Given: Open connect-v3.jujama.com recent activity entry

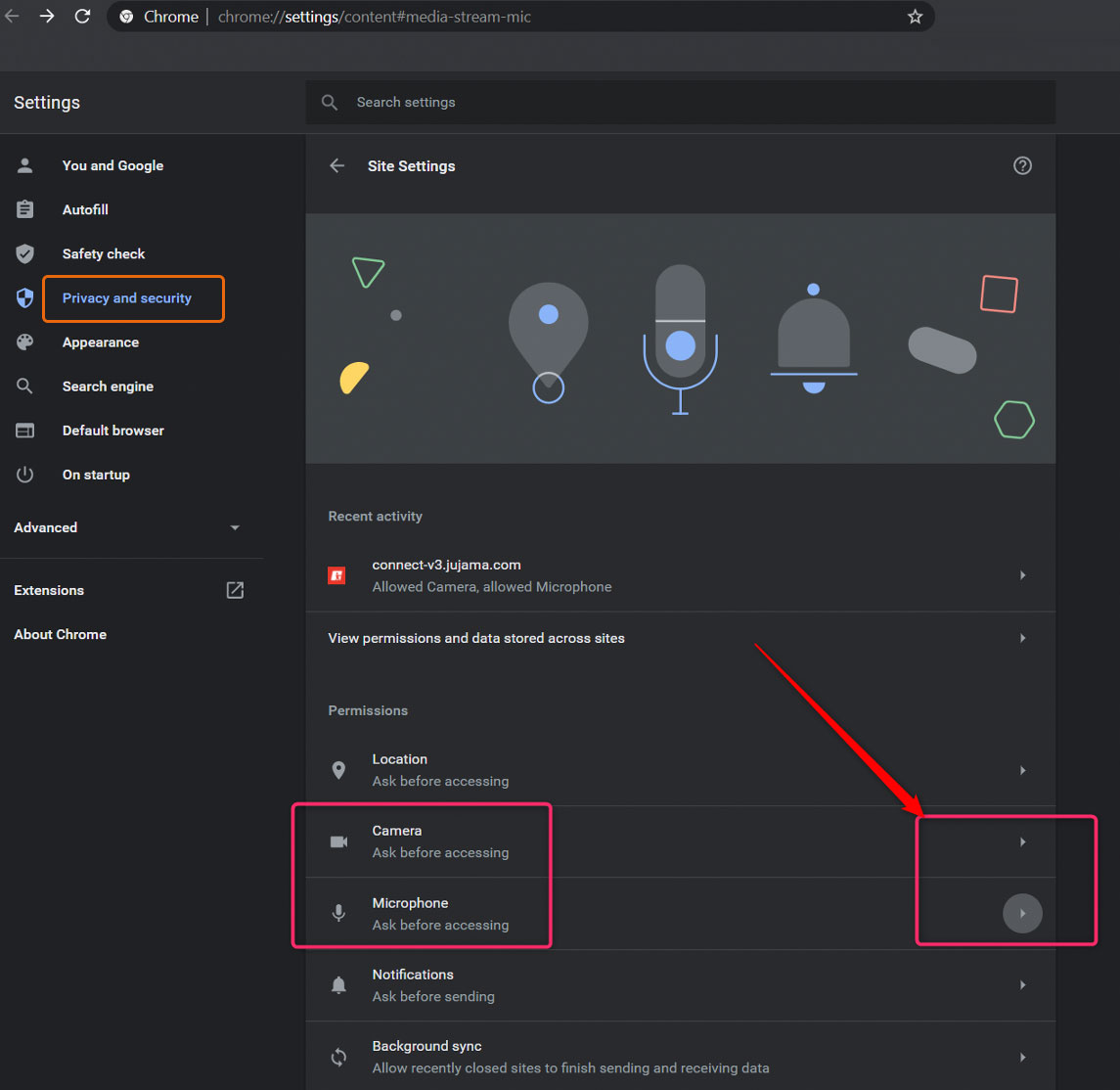Looking at the screenshot, I should (681, 575).
